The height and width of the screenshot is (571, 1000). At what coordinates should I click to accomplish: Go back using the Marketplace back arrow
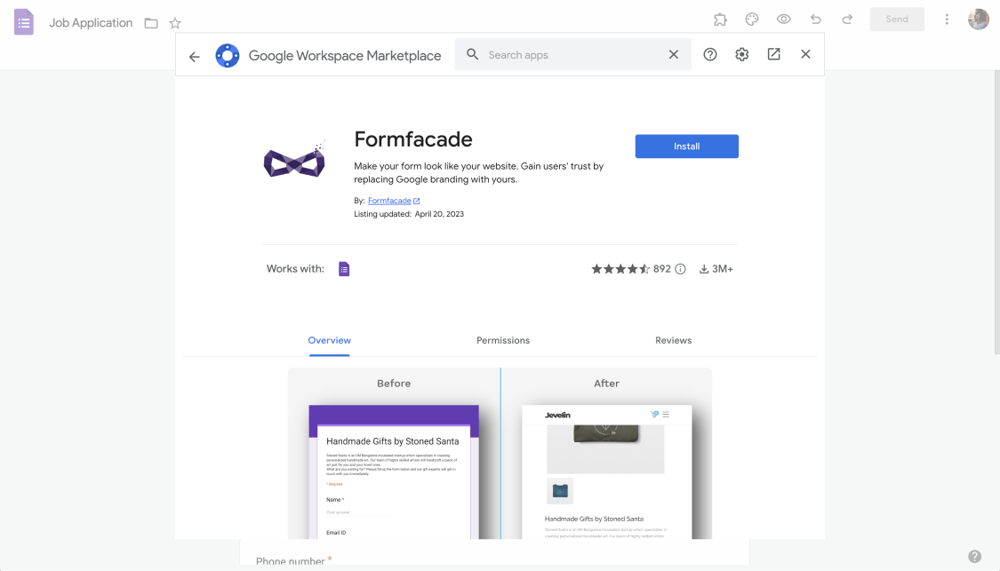194,56
